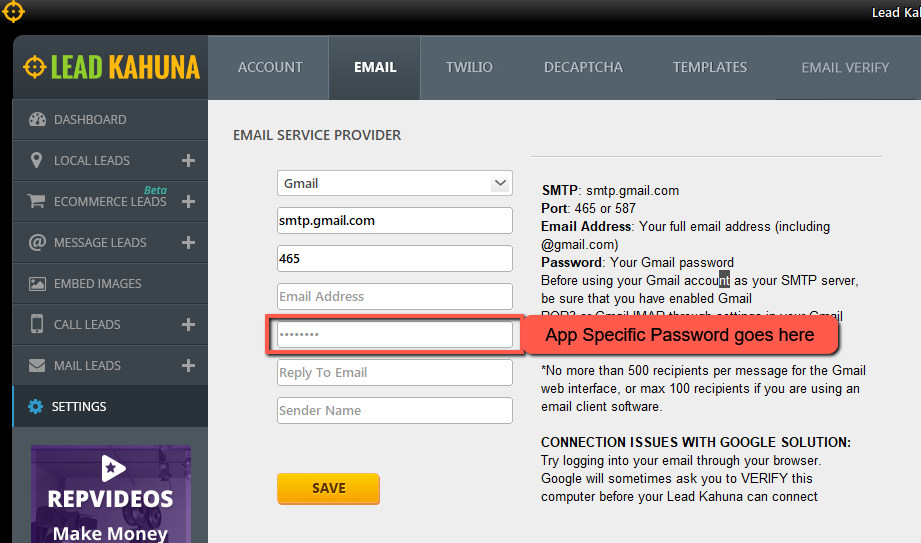Focus the Email Address input field
Image resolution: width=921 pixels, height=543 pixels.
394,297
